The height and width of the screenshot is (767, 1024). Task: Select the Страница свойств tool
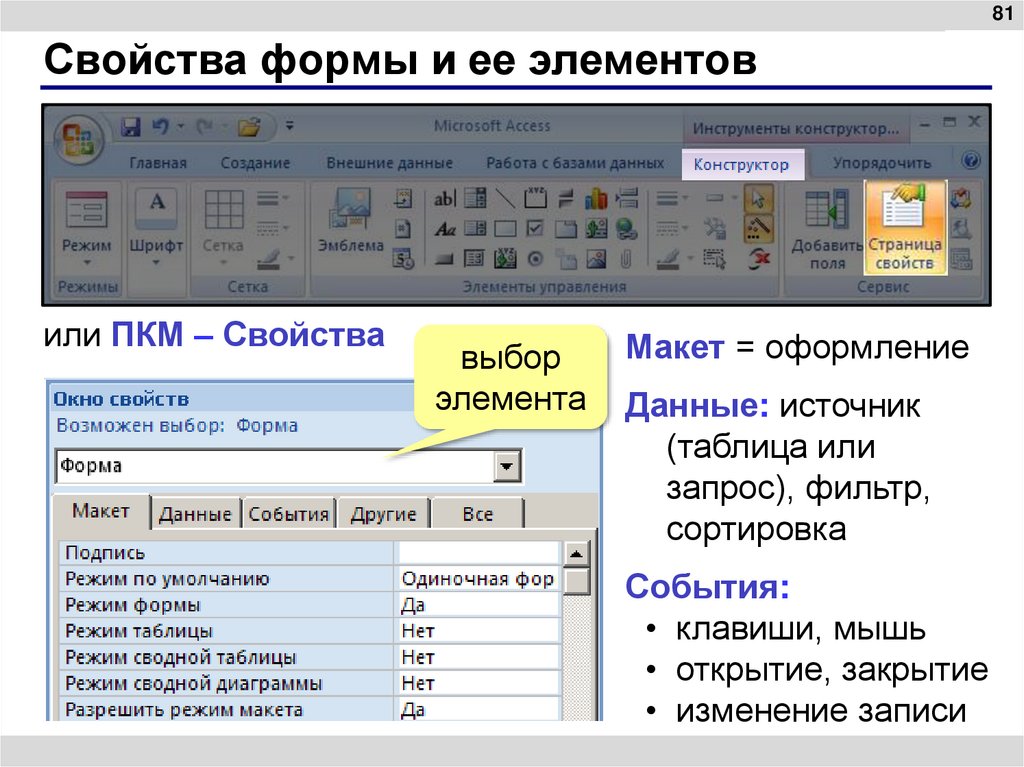[903, 226]
